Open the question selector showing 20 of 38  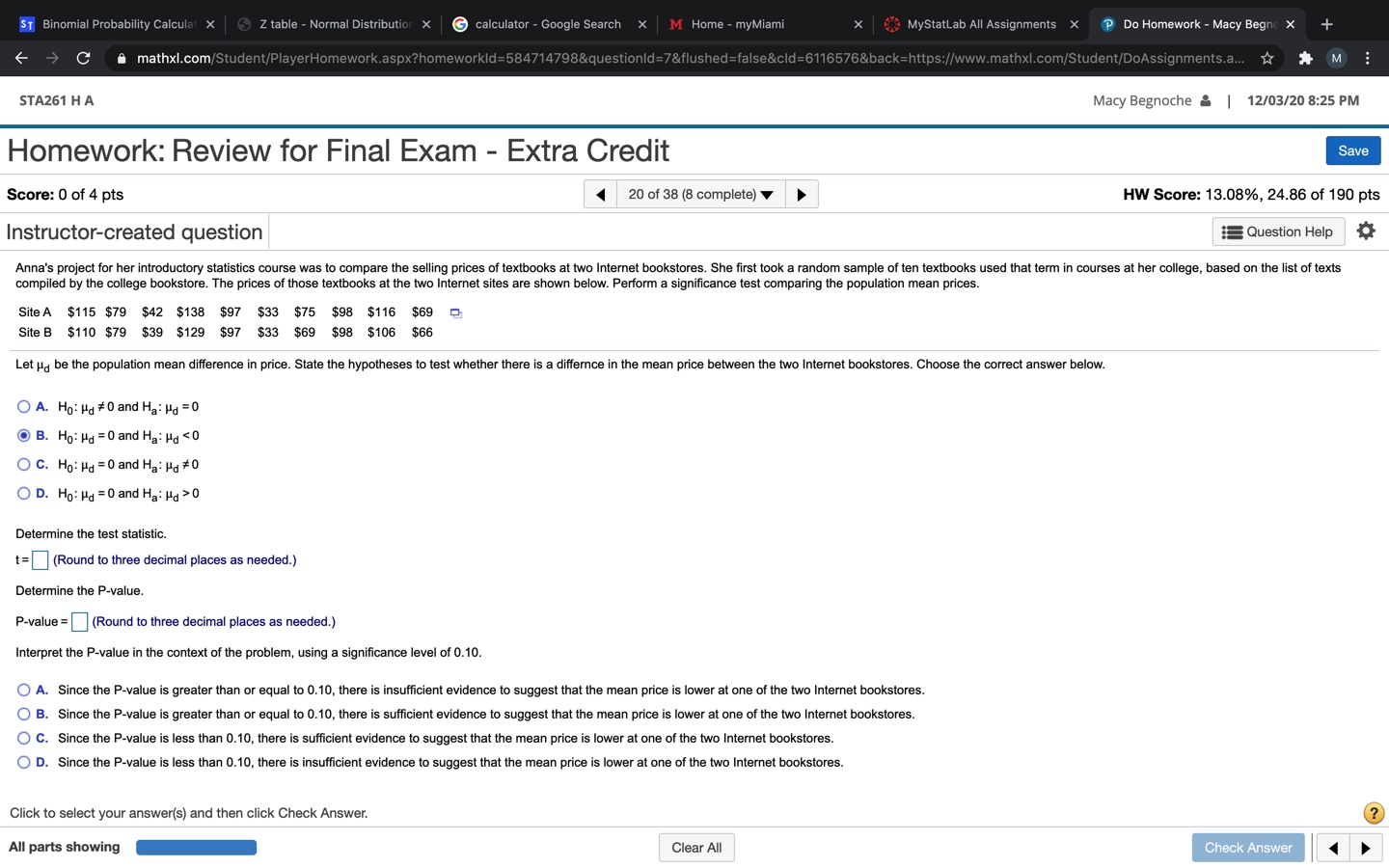tap(700, 194)
